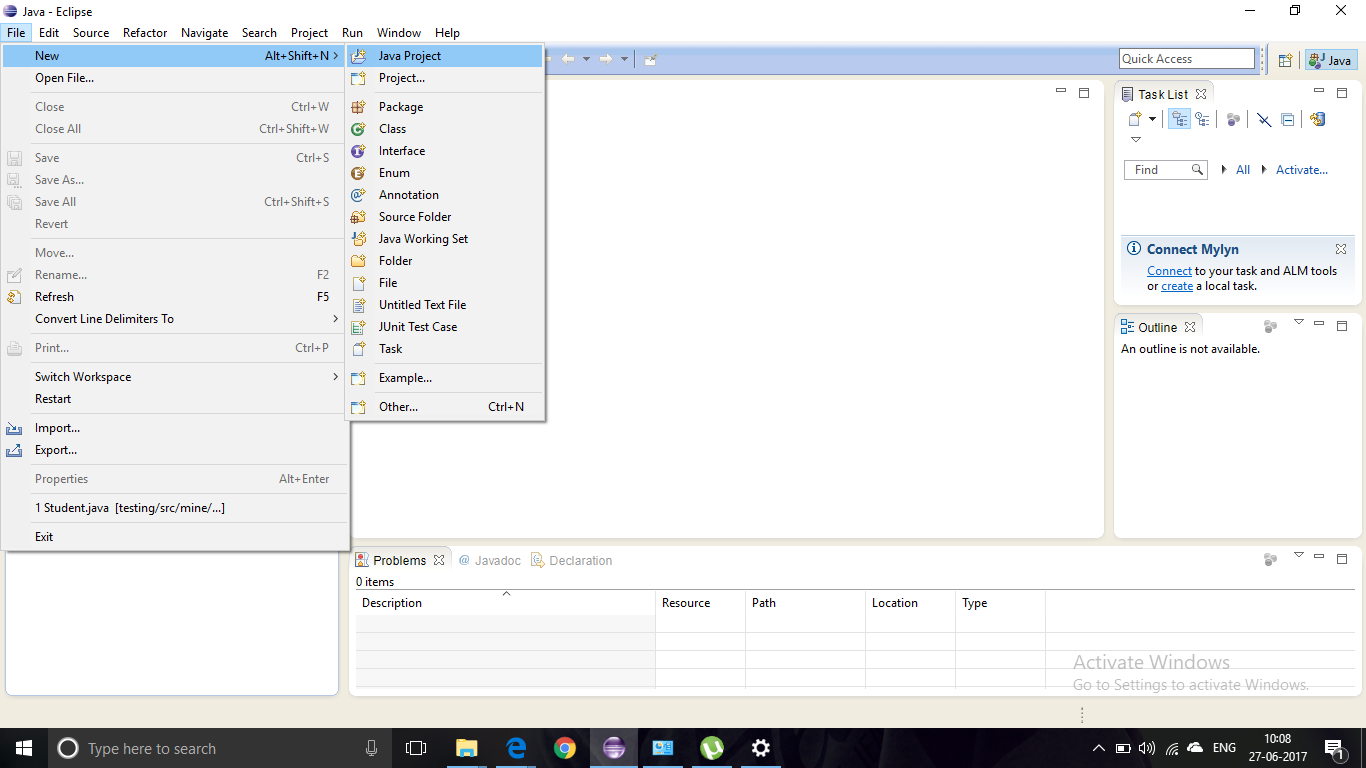Image resolution: width=1366 pixels, height=768 pixels.
Task: Open Chrome from the Windows taskbar
Action: pos(565,748)
